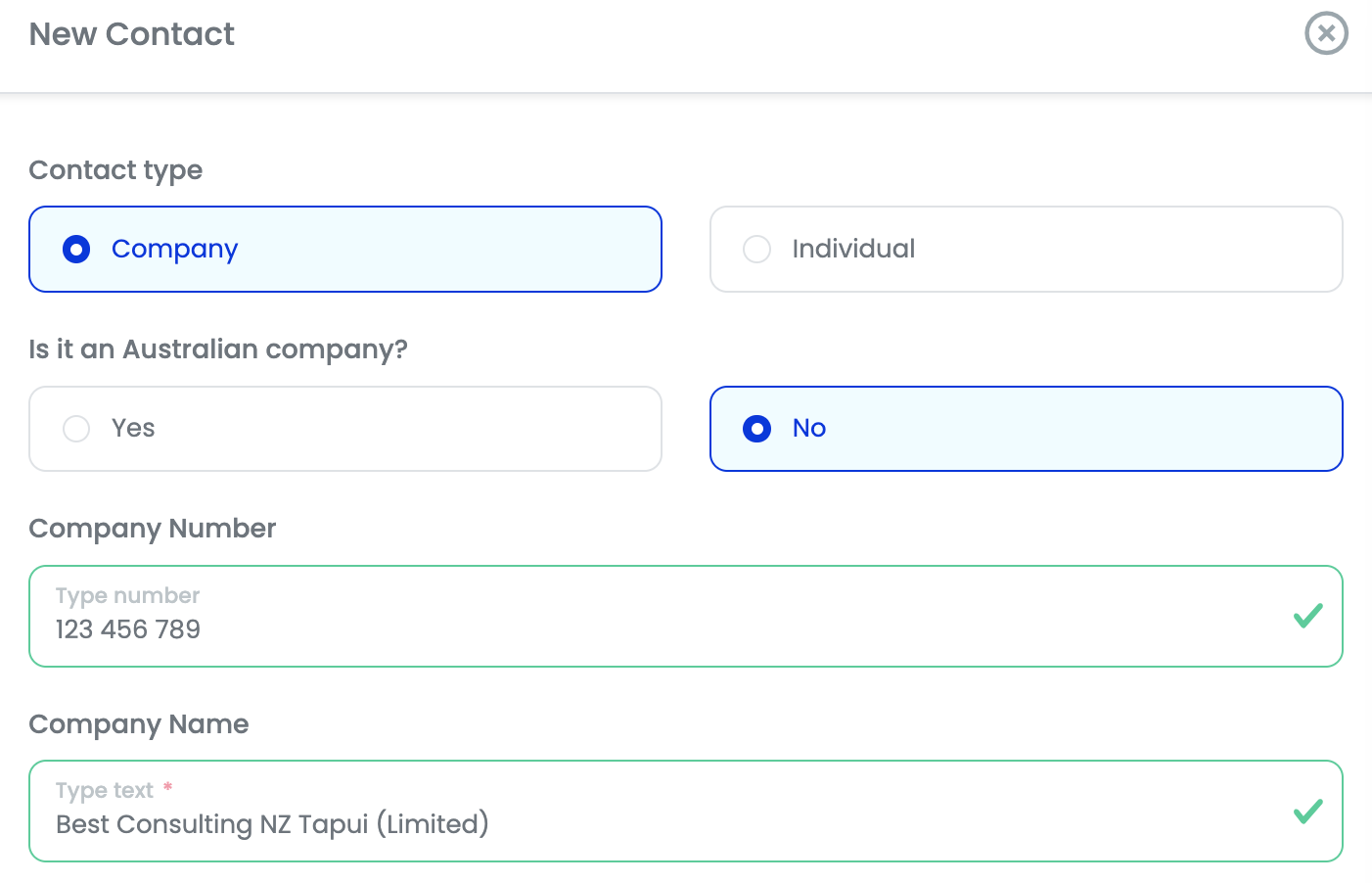Click the Type text placeholder label

click(x=104, y=790)
